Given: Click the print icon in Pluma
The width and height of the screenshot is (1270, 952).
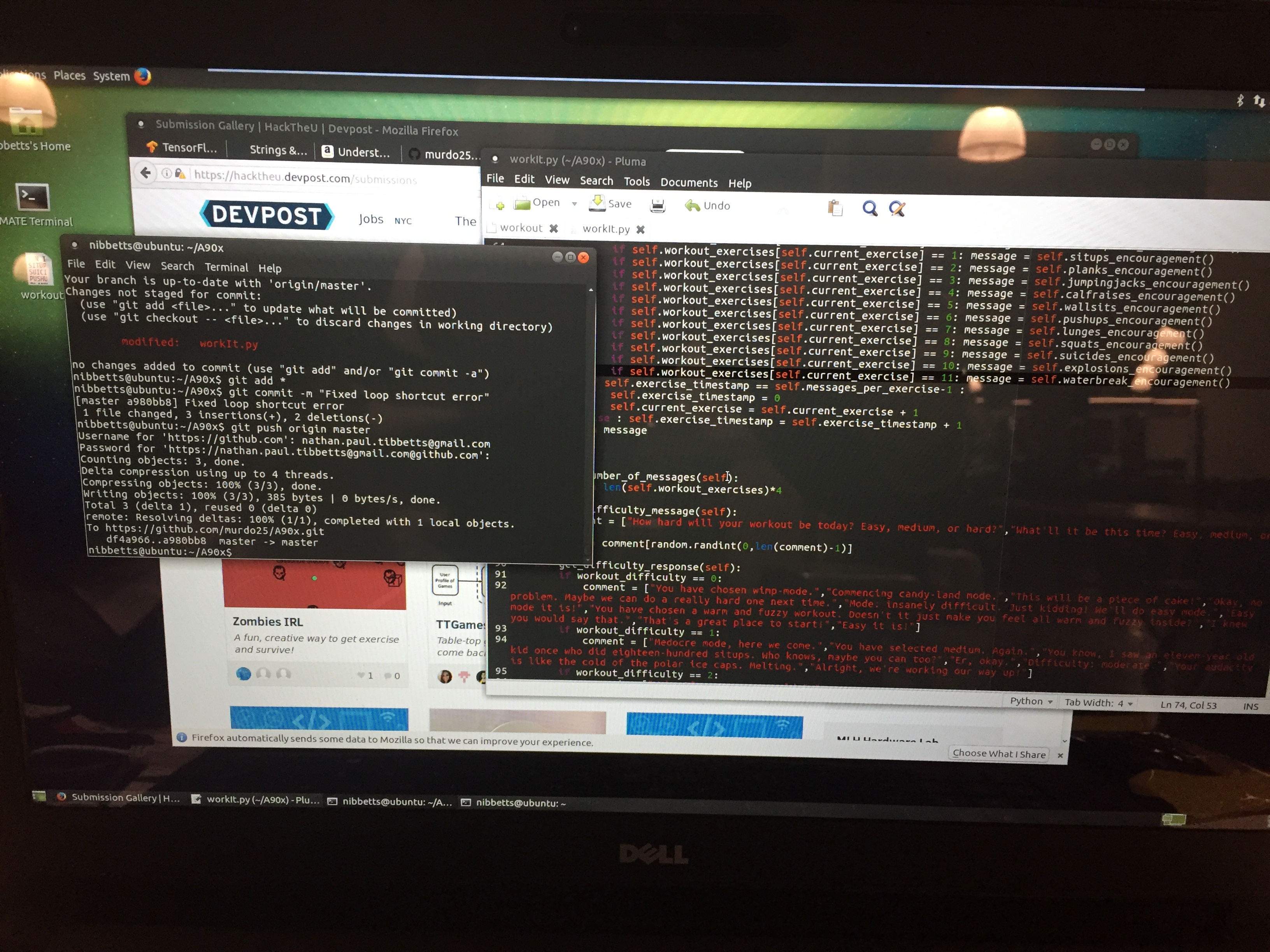Looking at the screenshot, I should click(x=658, y=205).
